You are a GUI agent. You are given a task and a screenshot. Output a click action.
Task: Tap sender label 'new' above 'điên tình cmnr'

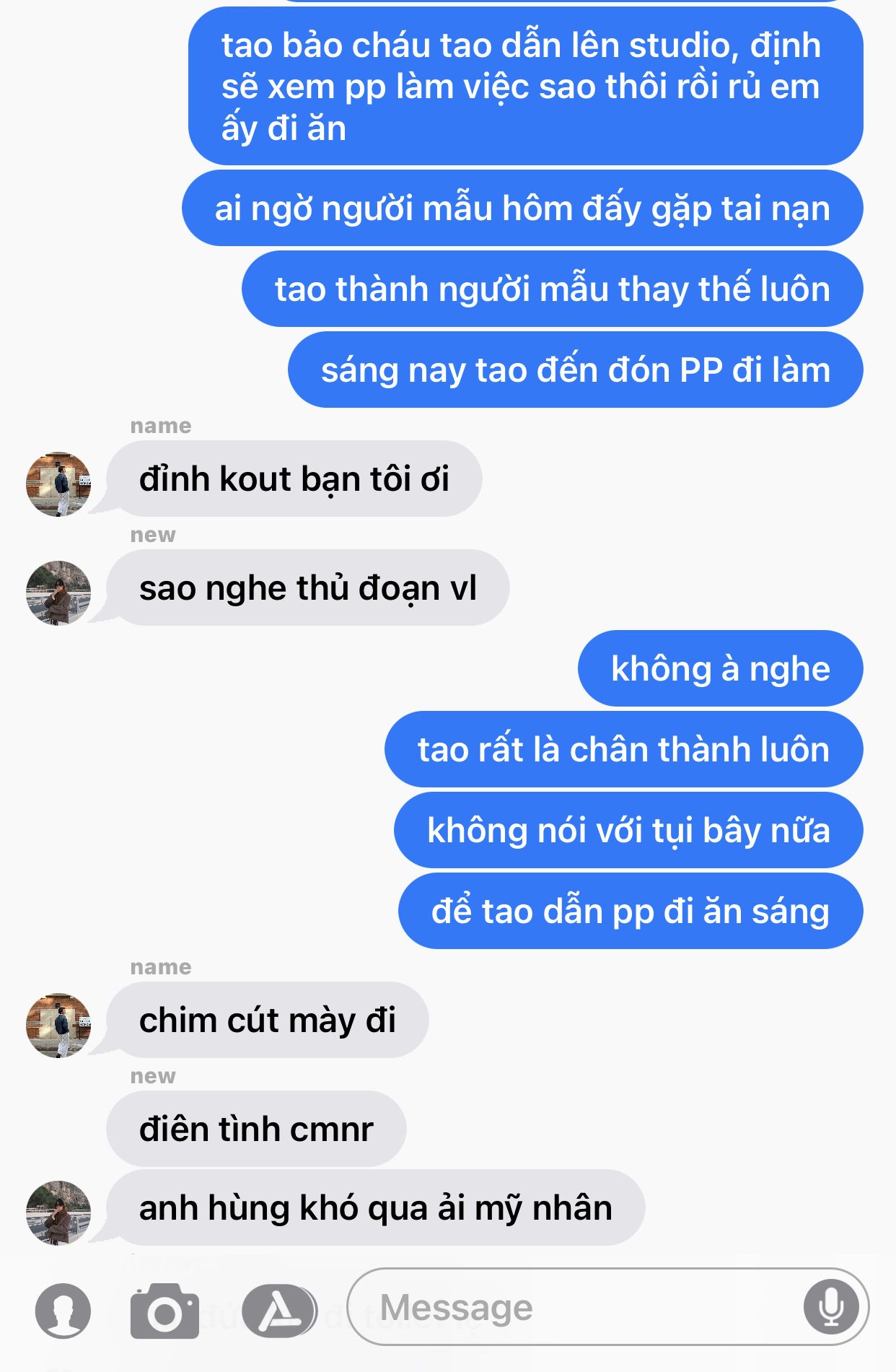[x=153, y=1076]
